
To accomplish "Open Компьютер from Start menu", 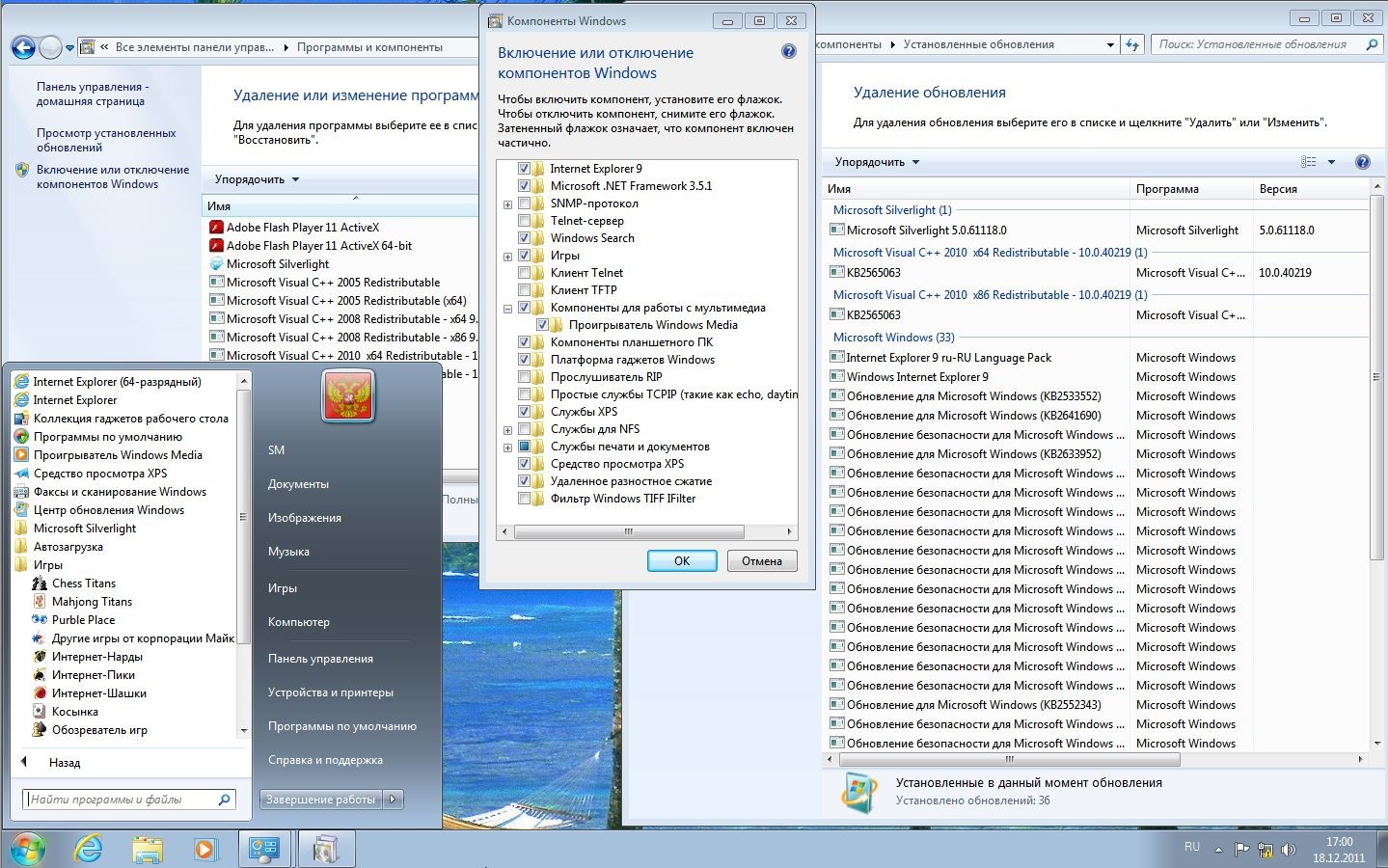I will 298,622.
